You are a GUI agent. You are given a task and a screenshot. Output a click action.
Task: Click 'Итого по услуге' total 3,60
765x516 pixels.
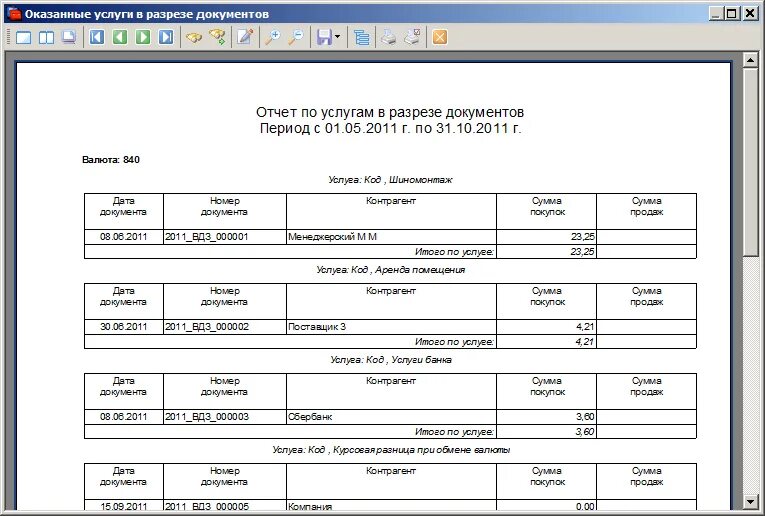click(x=585, y=432)
